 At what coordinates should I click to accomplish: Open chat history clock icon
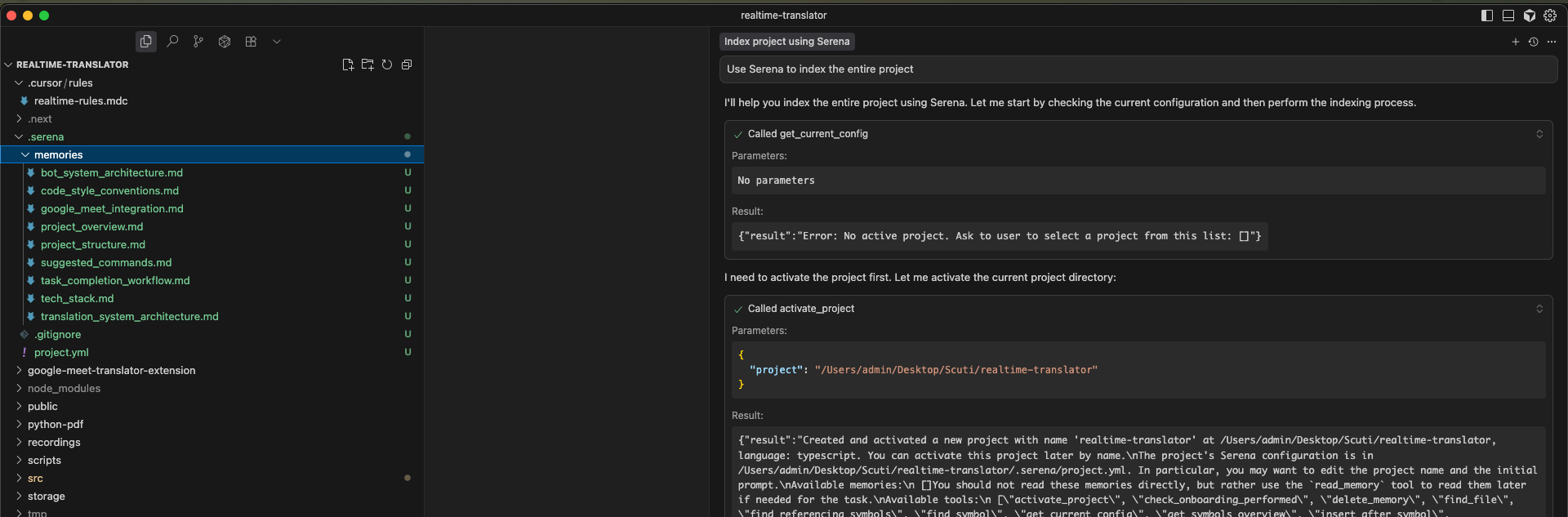click(1534, 42)
